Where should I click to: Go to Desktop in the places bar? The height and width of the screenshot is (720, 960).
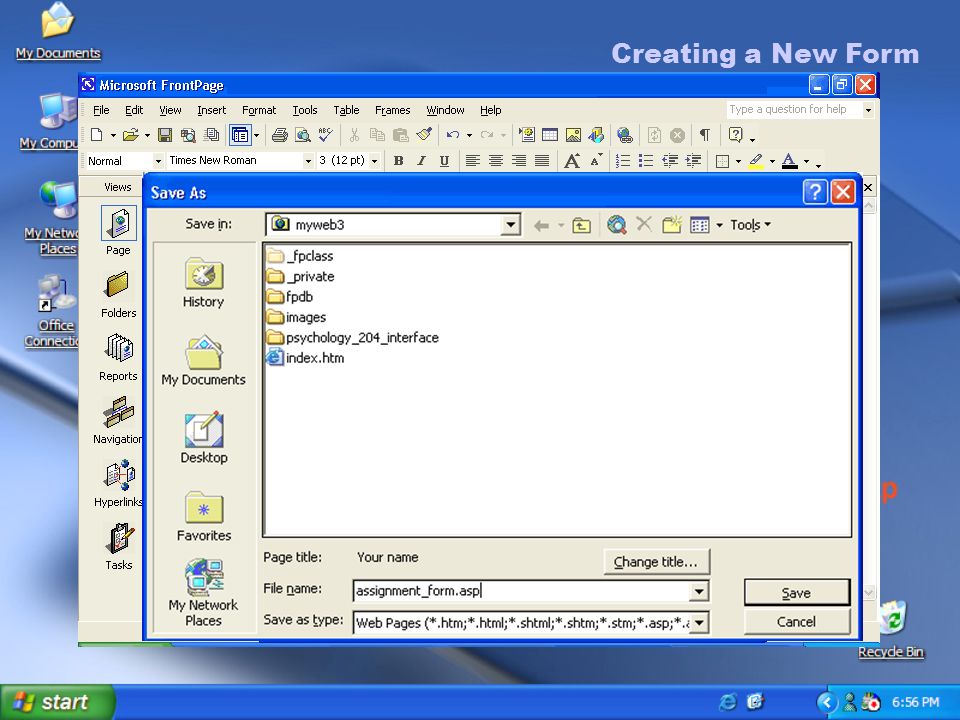pyautogui.click(x=204, y=438)
